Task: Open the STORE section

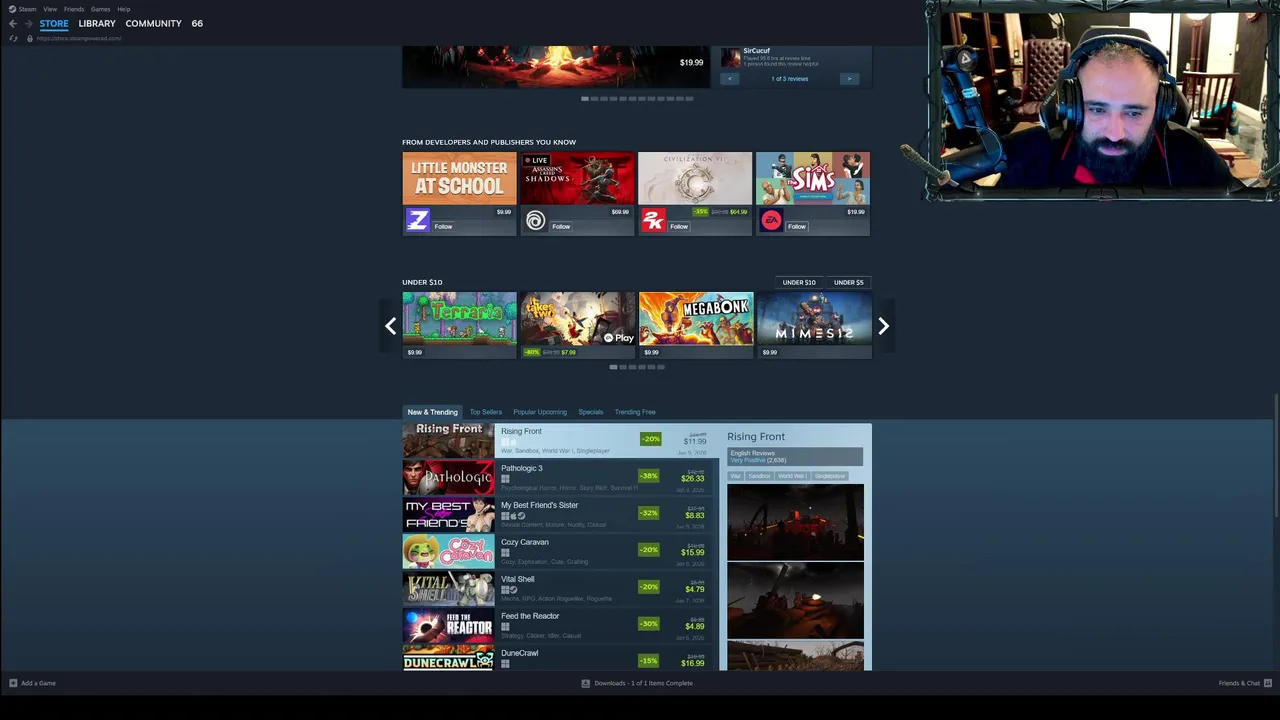Action: click(x=54, y=23)
